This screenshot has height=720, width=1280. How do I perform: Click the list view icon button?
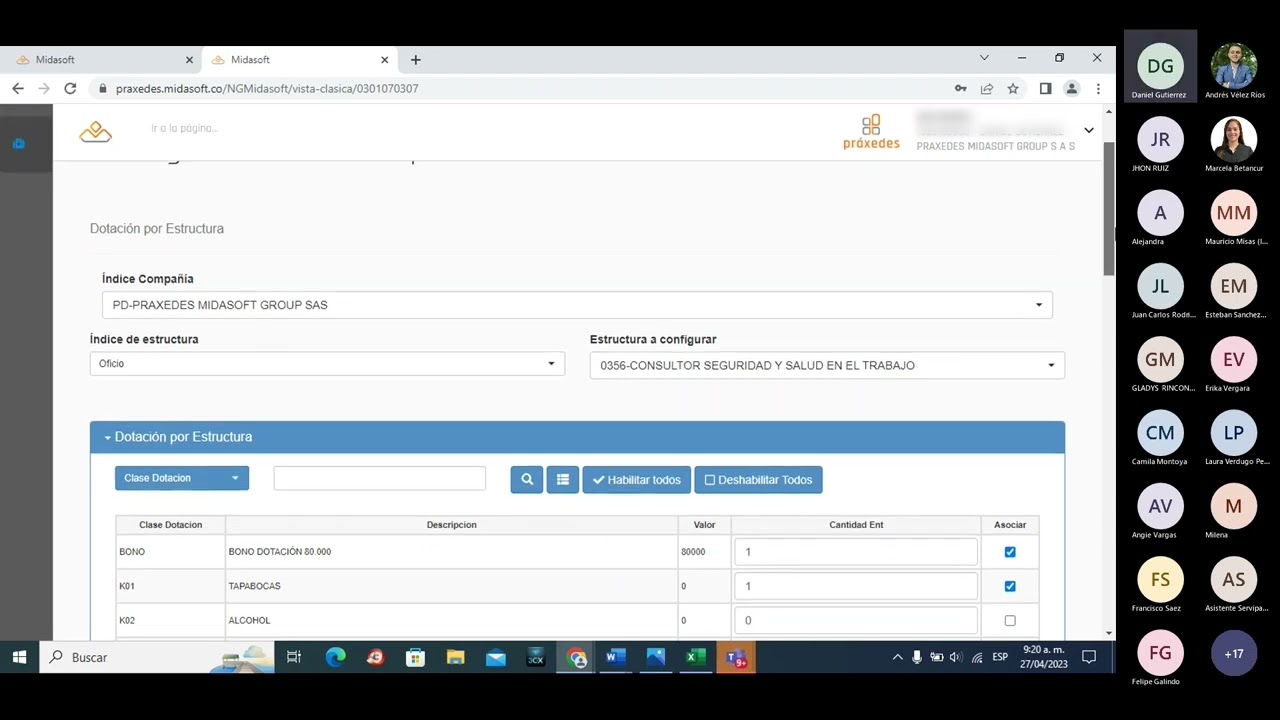562,480
